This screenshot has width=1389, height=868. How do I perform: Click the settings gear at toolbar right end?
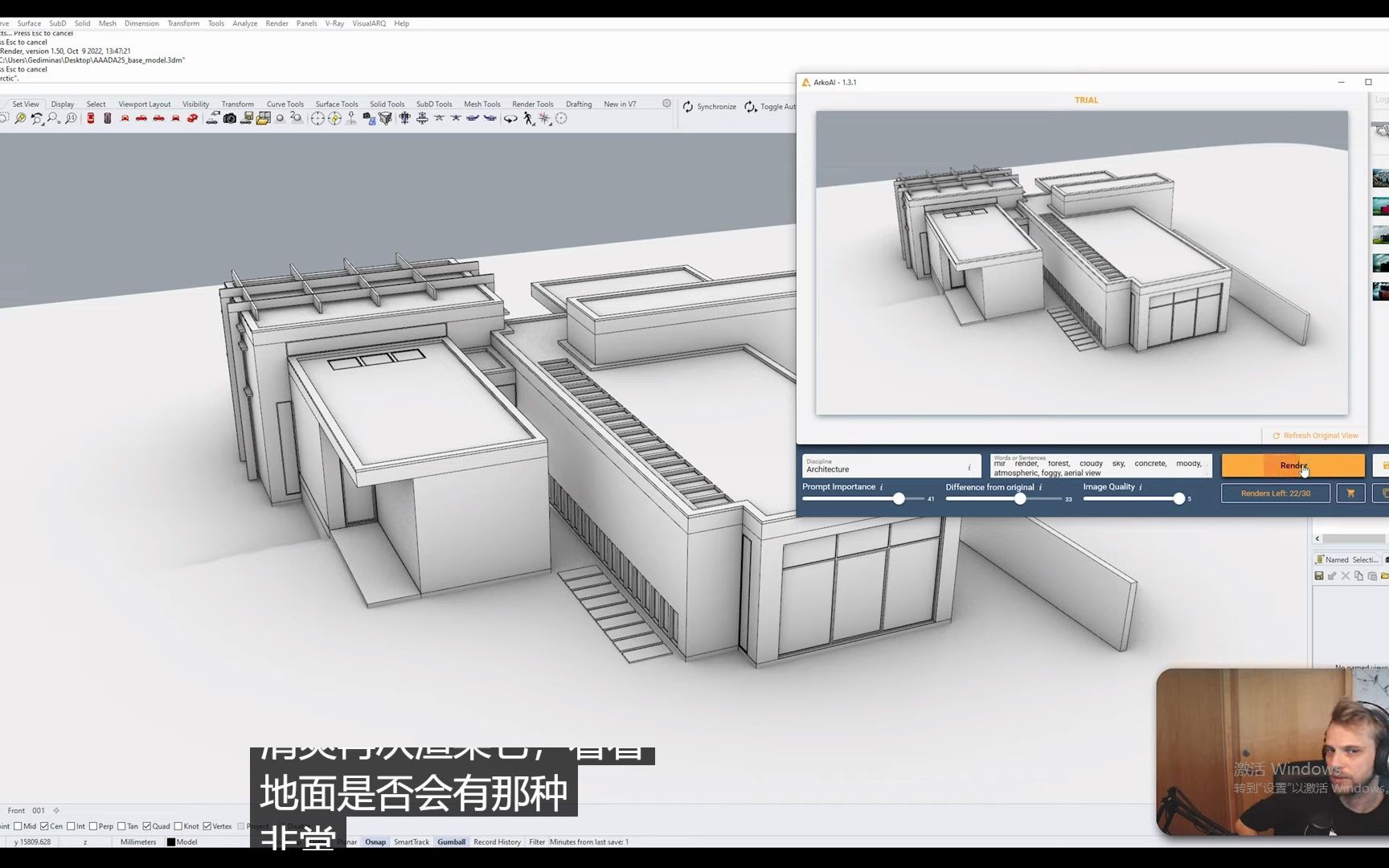(x=666, y=103)
